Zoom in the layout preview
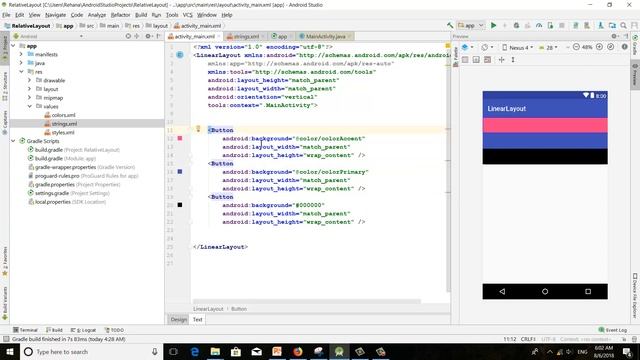 [x=599, y=47]
